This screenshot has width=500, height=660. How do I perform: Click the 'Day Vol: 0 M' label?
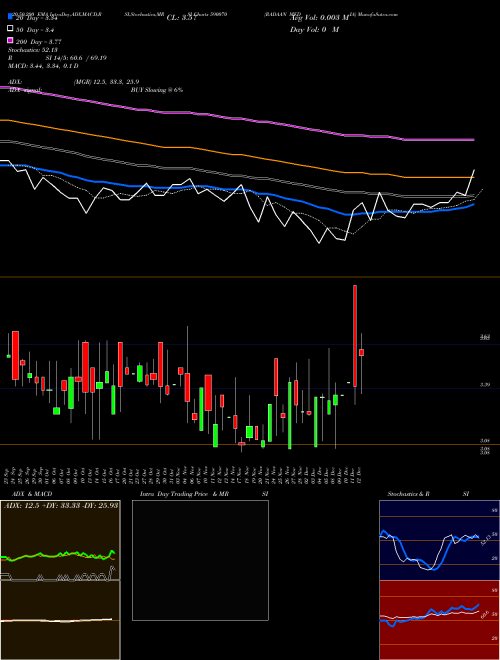pos(314,30)
